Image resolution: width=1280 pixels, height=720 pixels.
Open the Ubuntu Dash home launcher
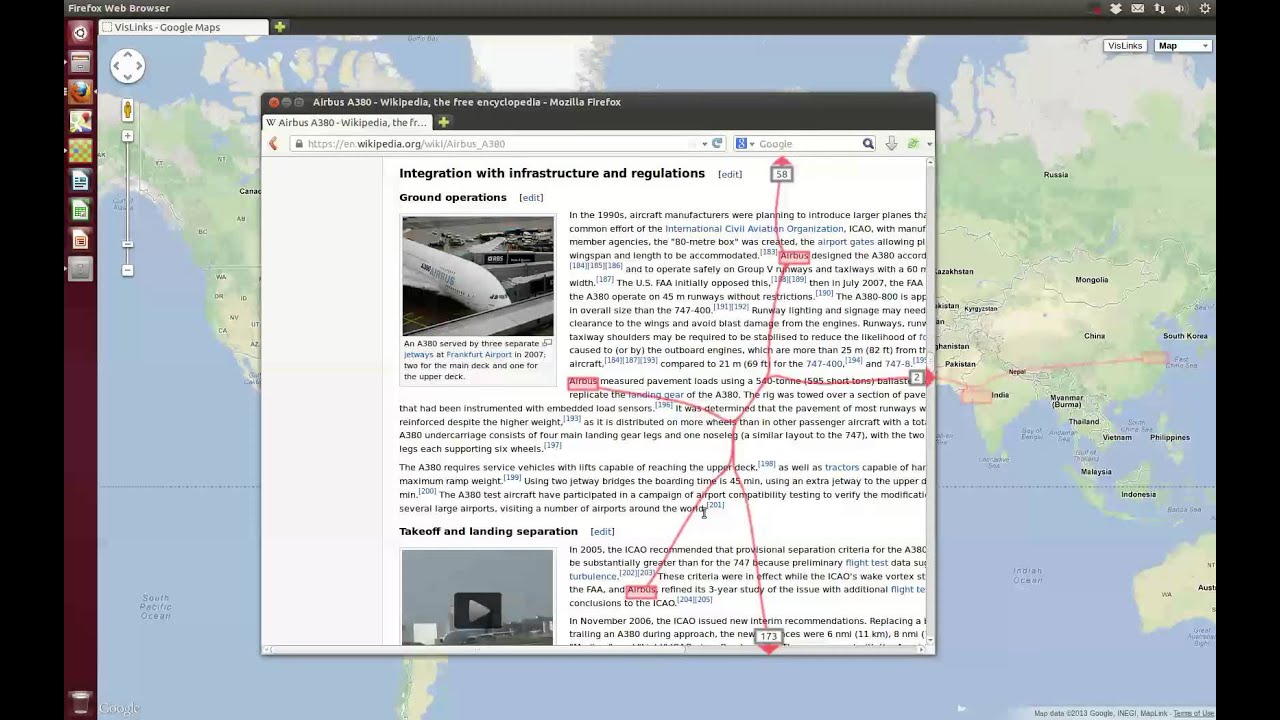point(80,32)
